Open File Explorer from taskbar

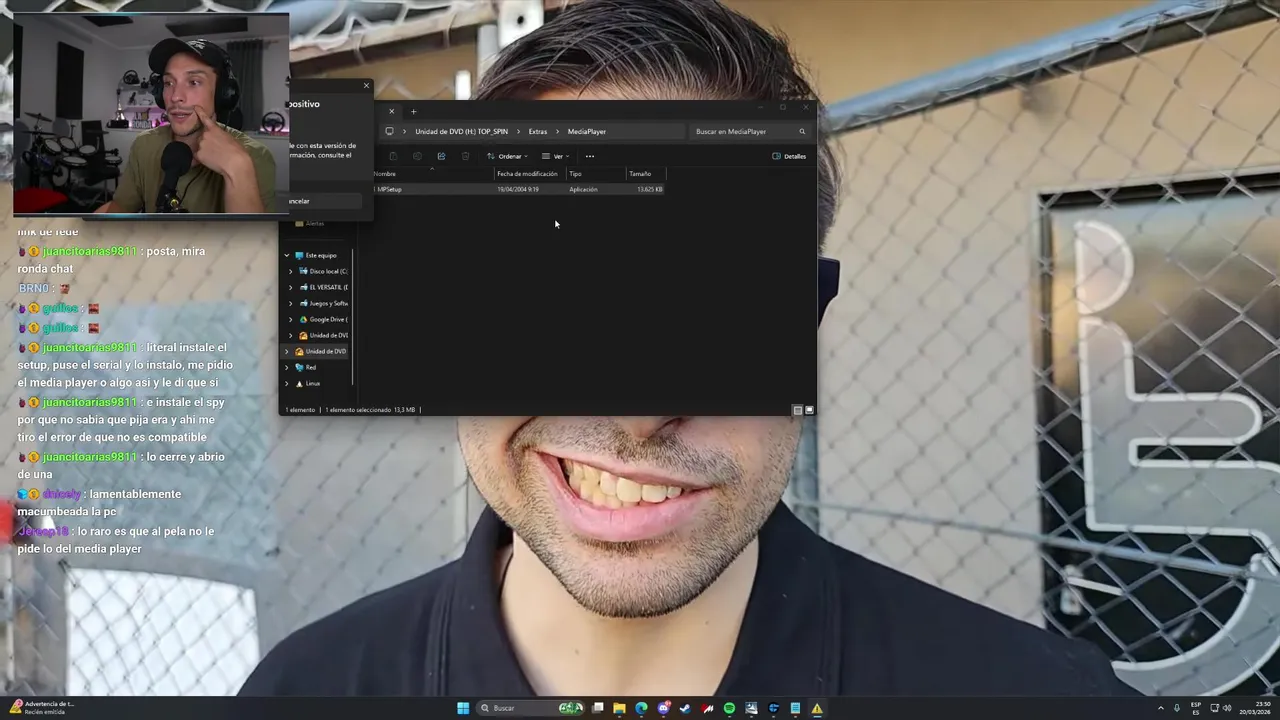click(x=619, y=708)
